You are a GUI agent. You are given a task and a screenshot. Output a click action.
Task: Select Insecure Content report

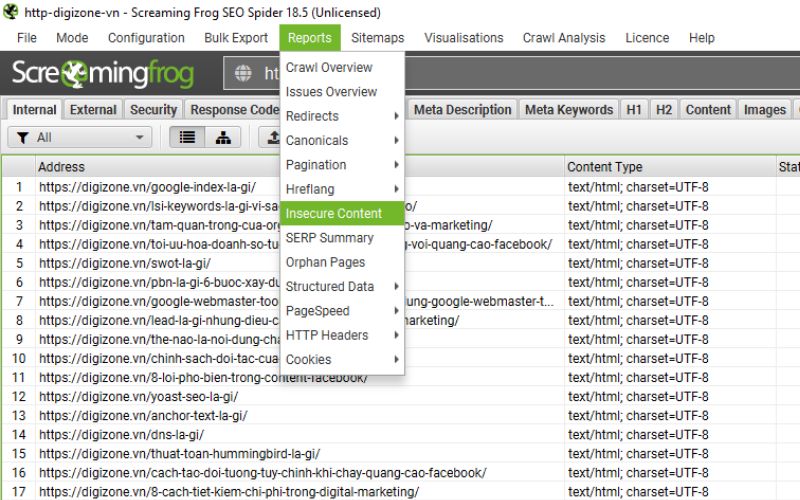tap(342, 213)
